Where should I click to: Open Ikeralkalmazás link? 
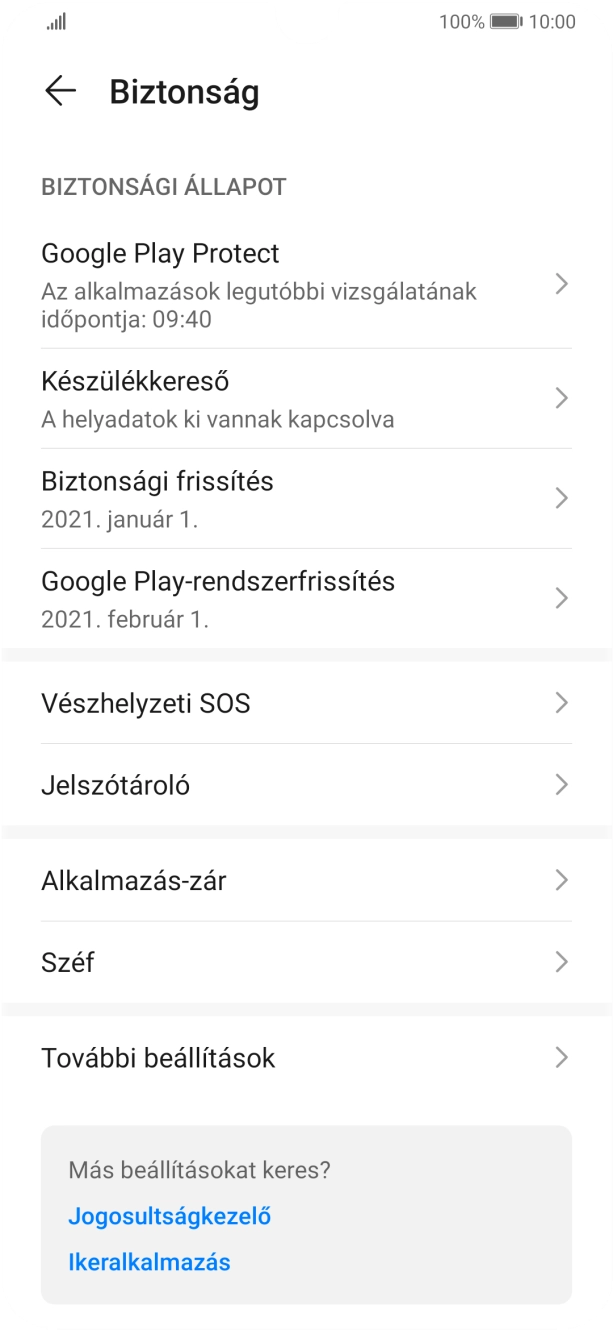click(x=148, y=1261)
